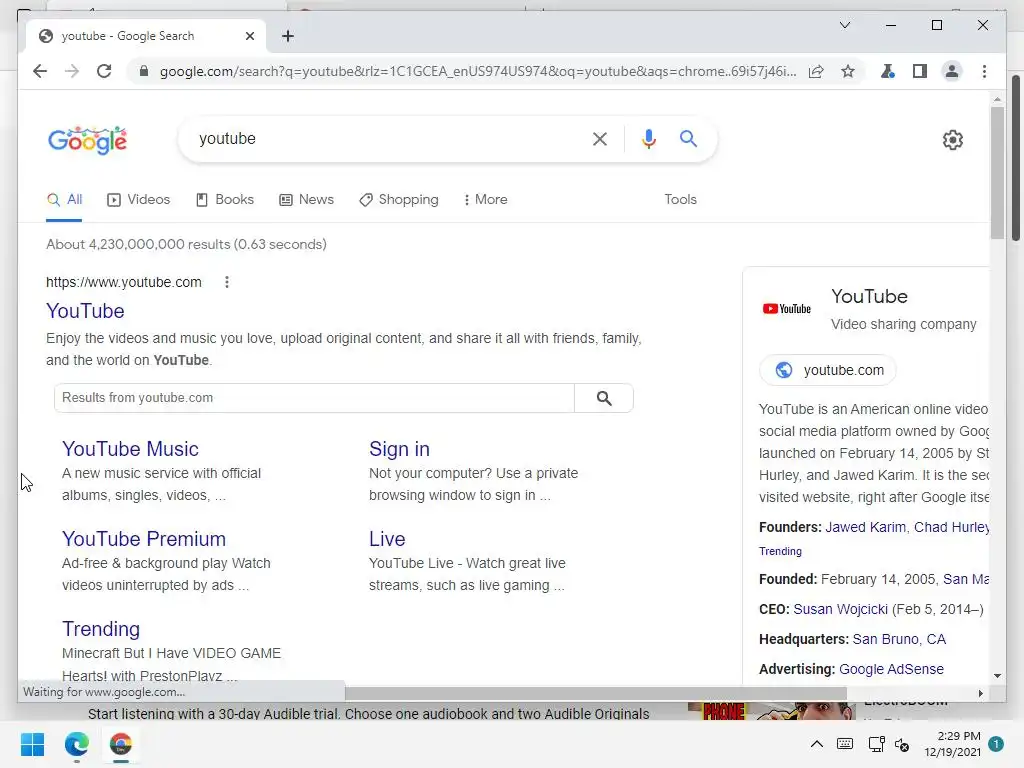Viewport: 1024px width, 768px height.
Task: Select the All search tab
Action: point(64,200)
